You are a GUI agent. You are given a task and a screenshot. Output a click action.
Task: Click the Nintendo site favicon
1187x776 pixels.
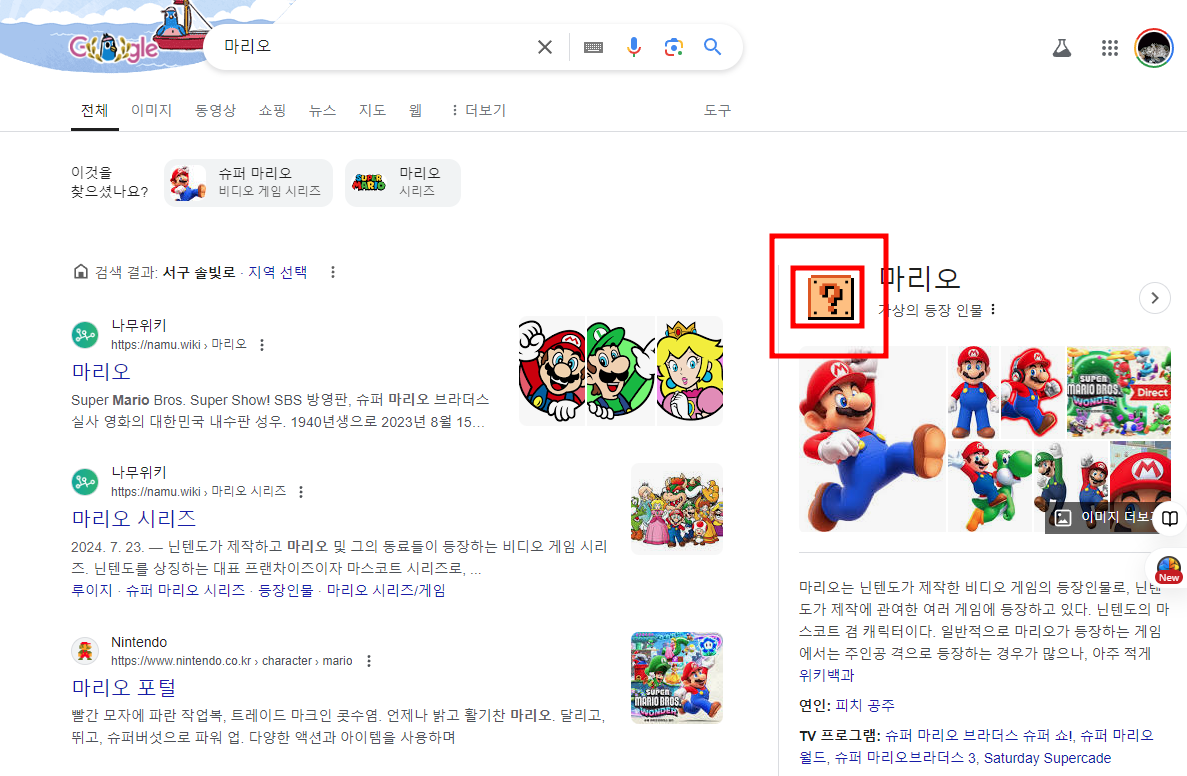click(85, 650)
